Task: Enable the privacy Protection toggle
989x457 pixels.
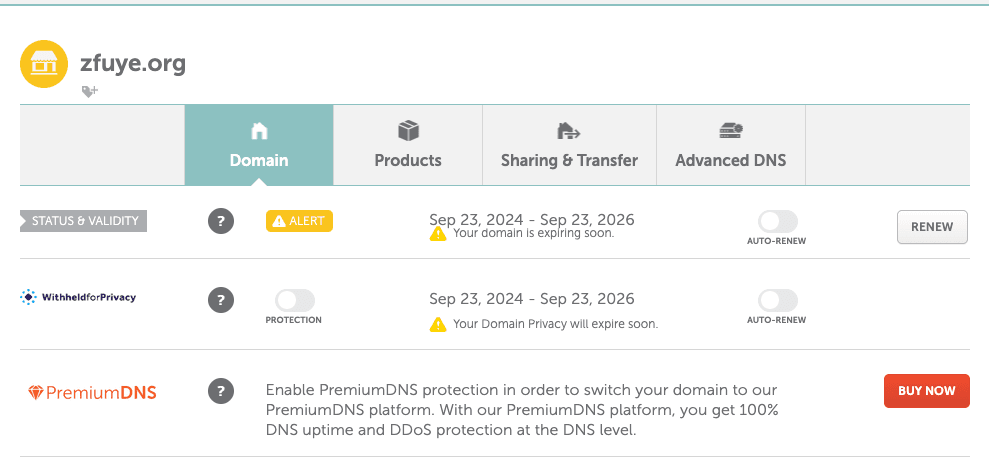Action: (295, 300)
